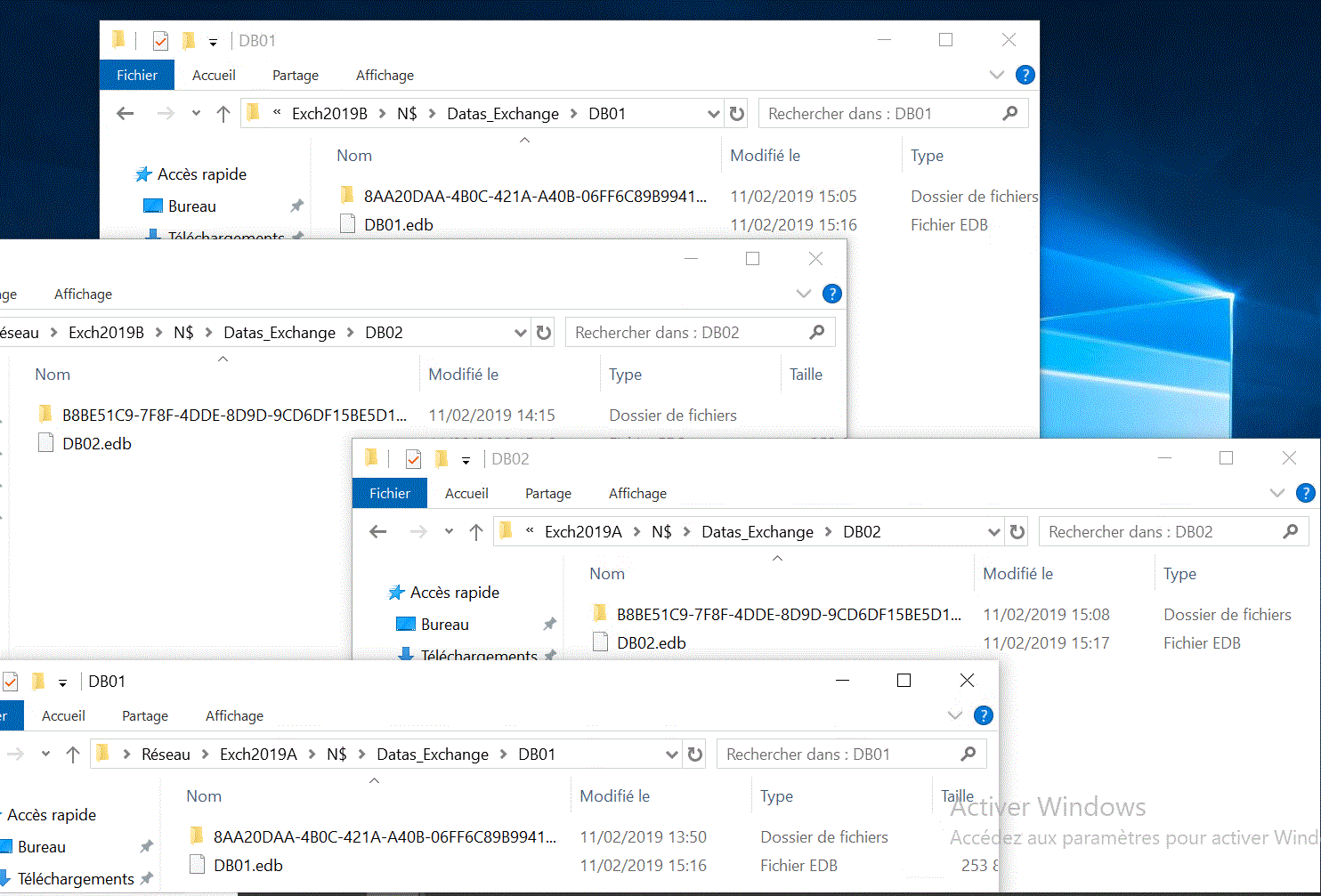Open Affichage tab in Exch2019A DB01 window

pos(234,716)
